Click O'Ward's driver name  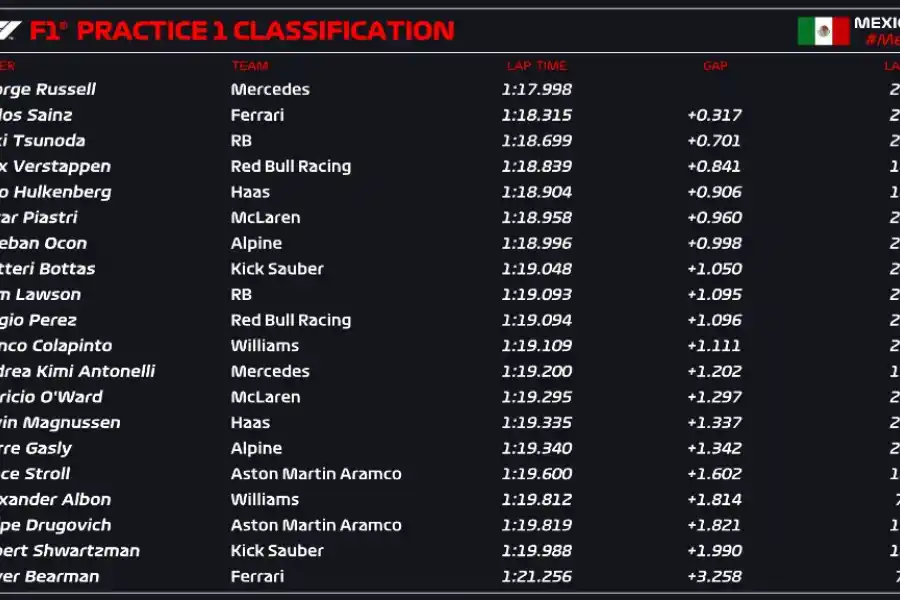tap(51, 397)
